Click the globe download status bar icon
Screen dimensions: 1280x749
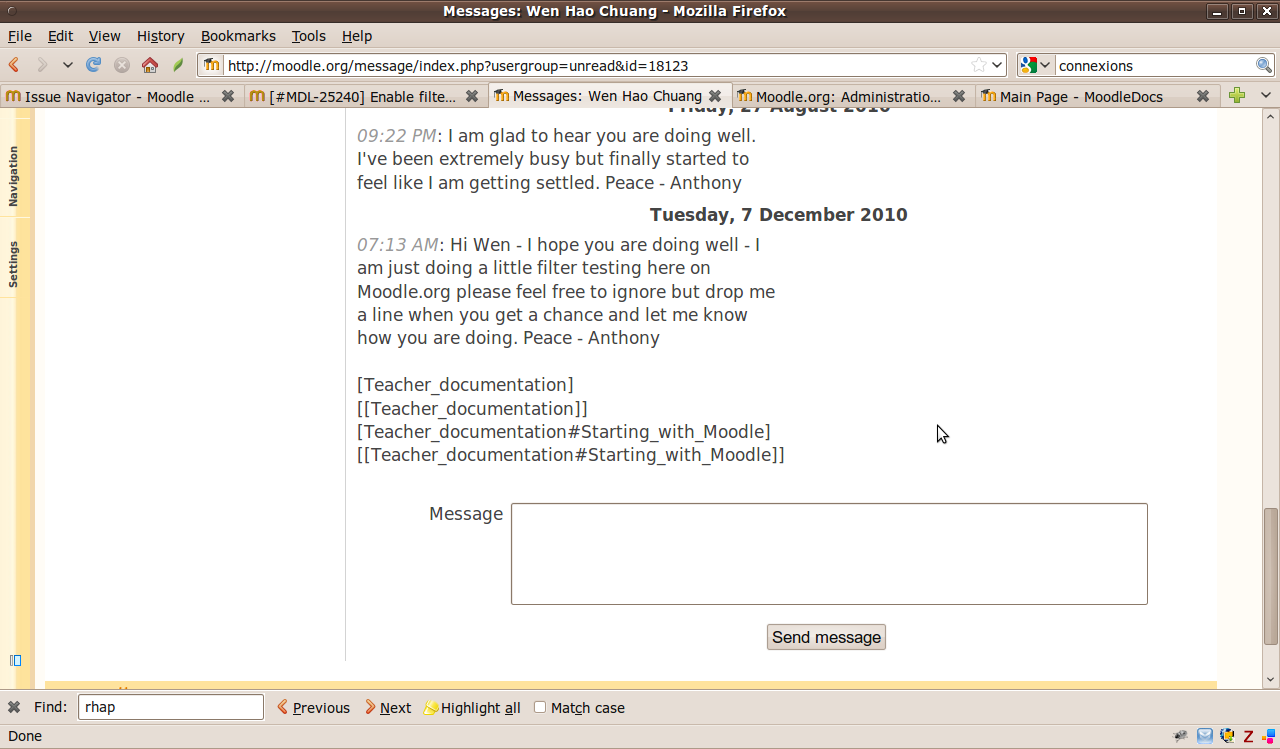[1227, 736]
